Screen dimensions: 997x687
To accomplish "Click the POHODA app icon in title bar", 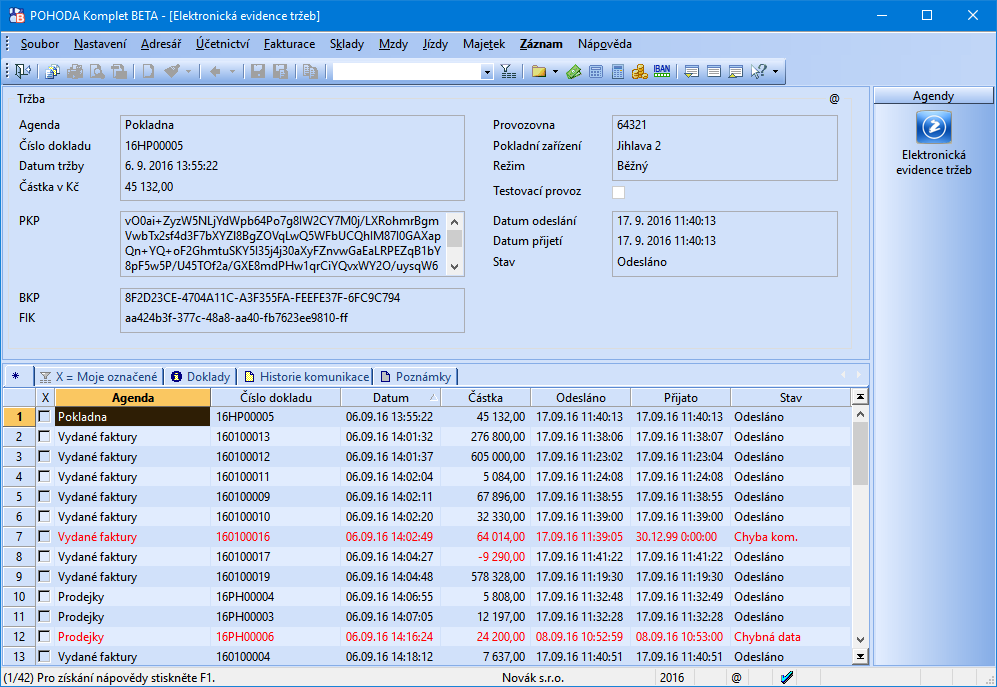I will 17,15.
